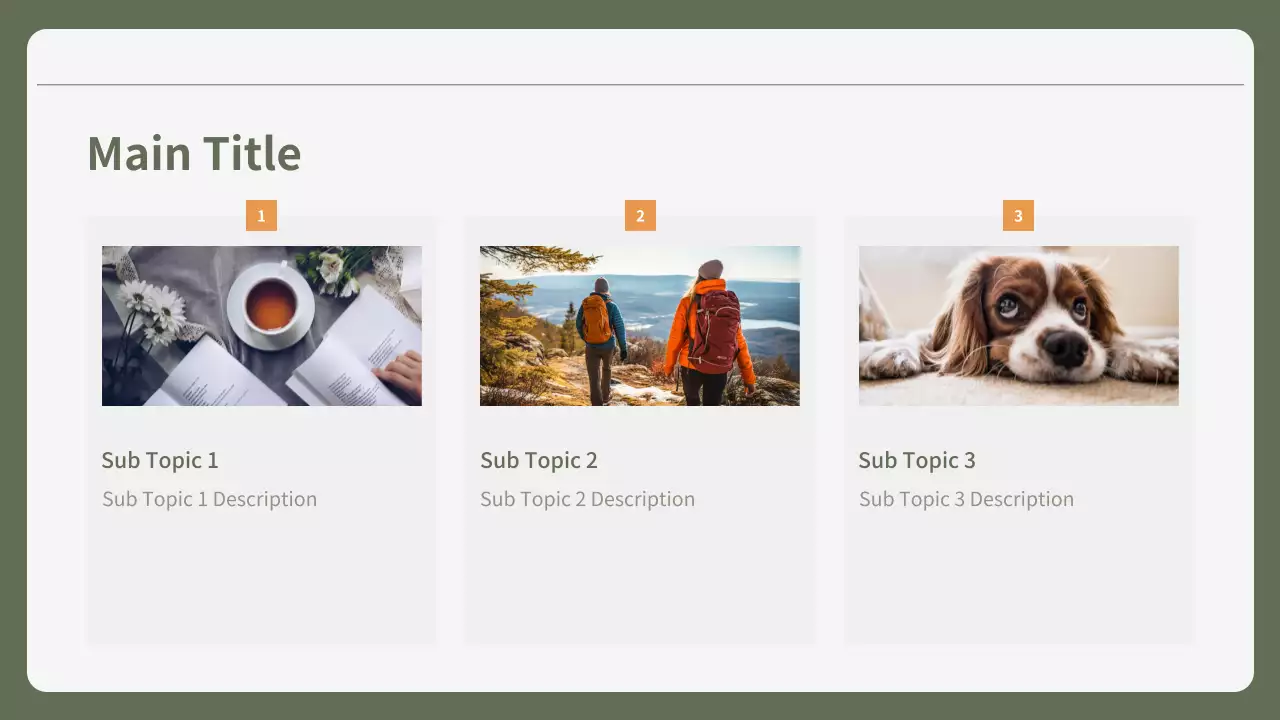The image size is (1280, 720).
Task: Click the Main Title heading text
Action: (194, 154)
